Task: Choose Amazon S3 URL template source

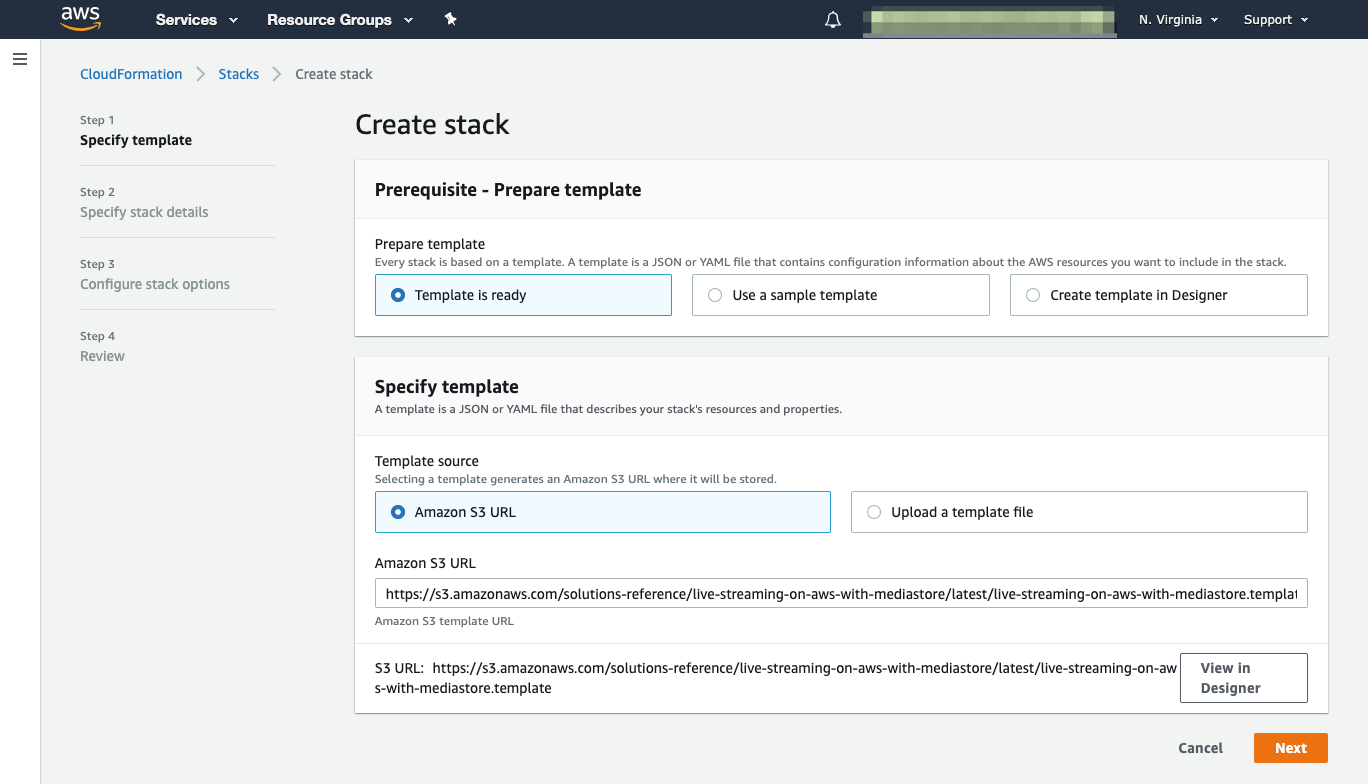Action: 602,512
